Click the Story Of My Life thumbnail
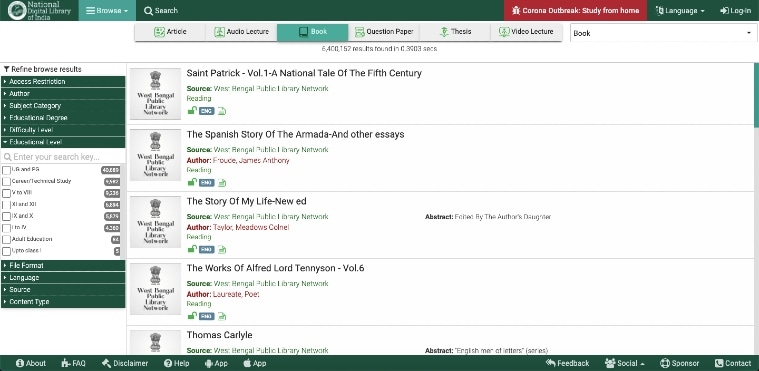Viewport: 759px width, 371px height. (155, 222)
